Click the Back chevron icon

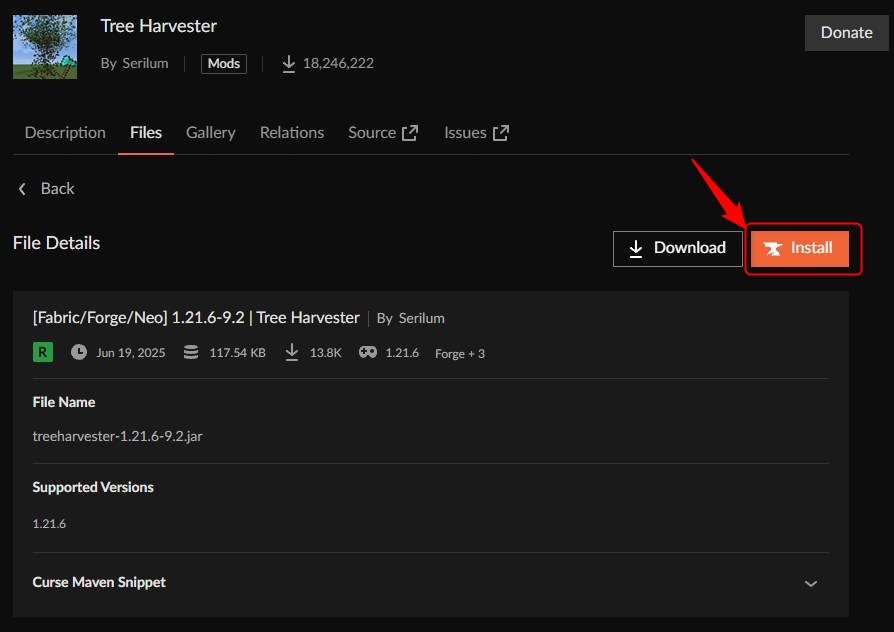point(22,189)
